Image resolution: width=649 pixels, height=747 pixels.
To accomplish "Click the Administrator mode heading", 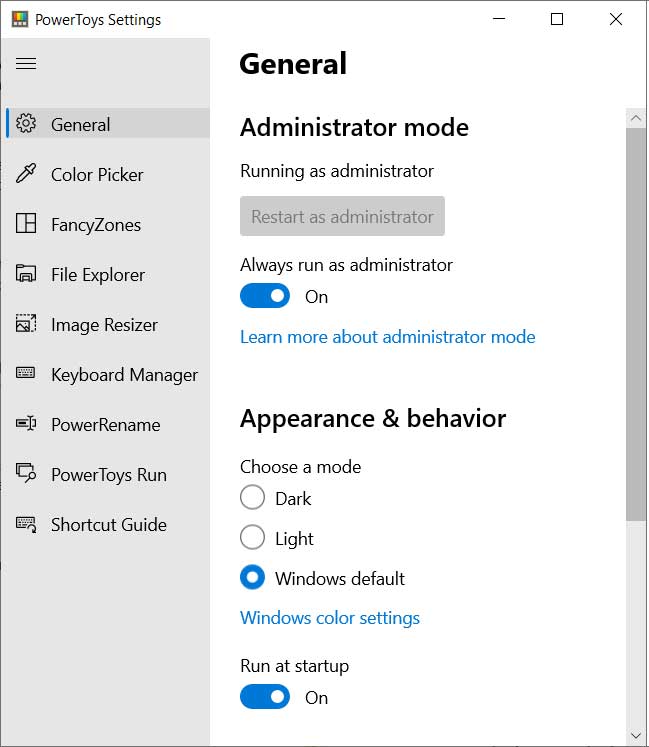I will [354, 128].
